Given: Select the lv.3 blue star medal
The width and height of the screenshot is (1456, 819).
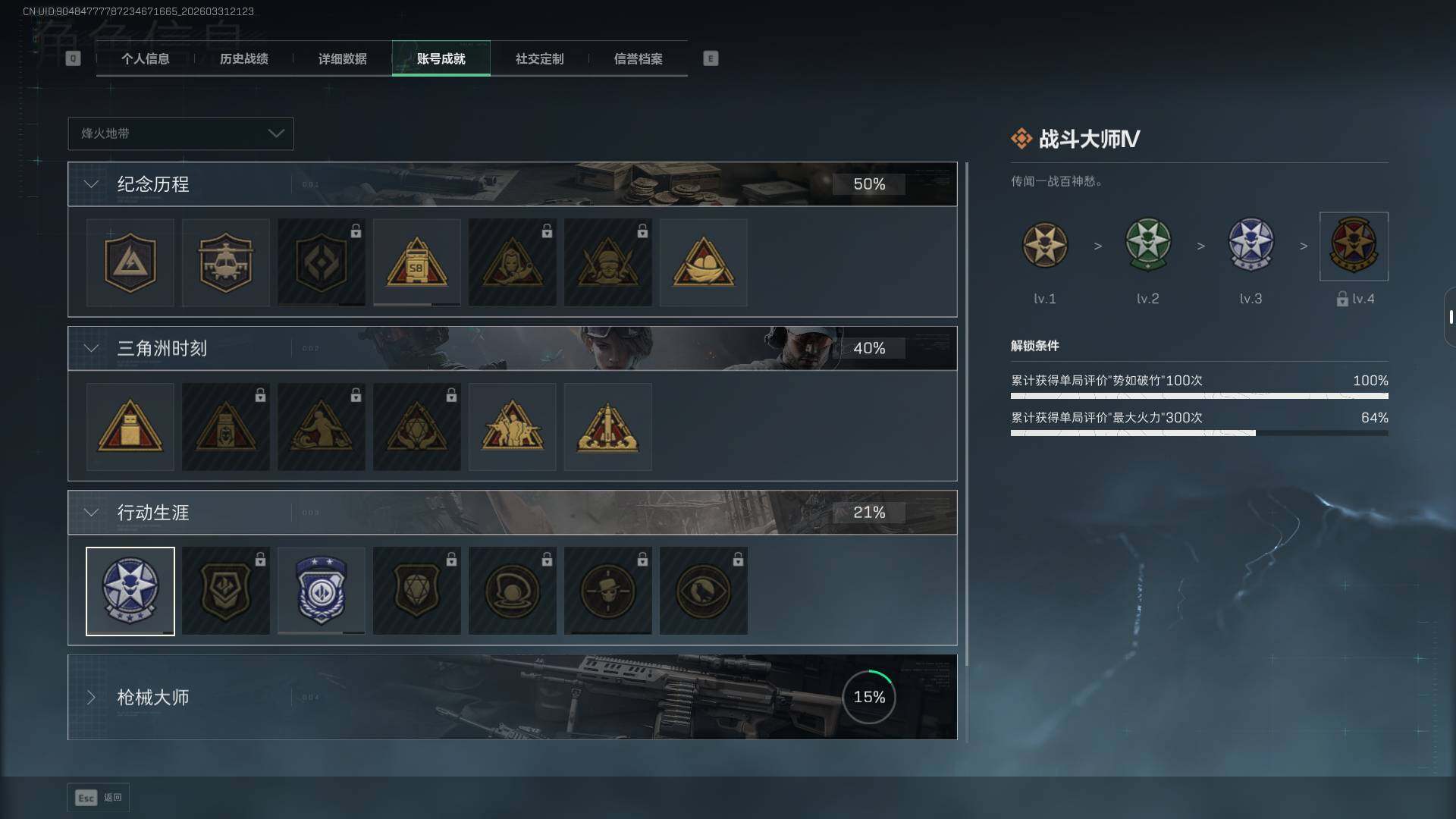Looking at the screenshot, I should pyautogui.click(x=1250, y=246).
